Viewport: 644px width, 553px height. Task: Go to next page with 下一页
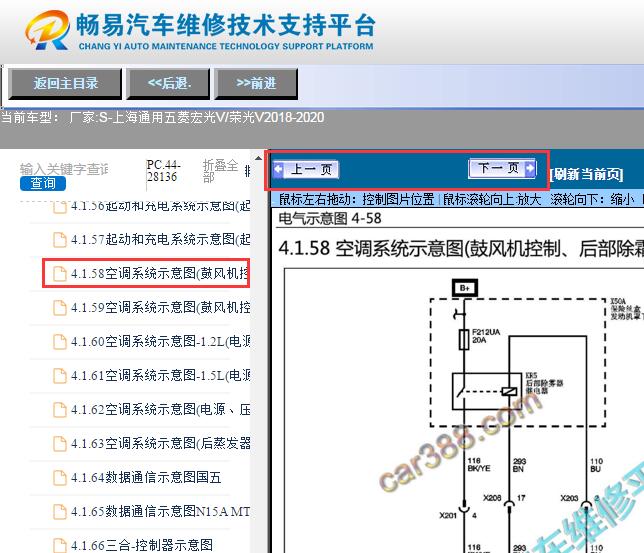(x=502, y=168)
